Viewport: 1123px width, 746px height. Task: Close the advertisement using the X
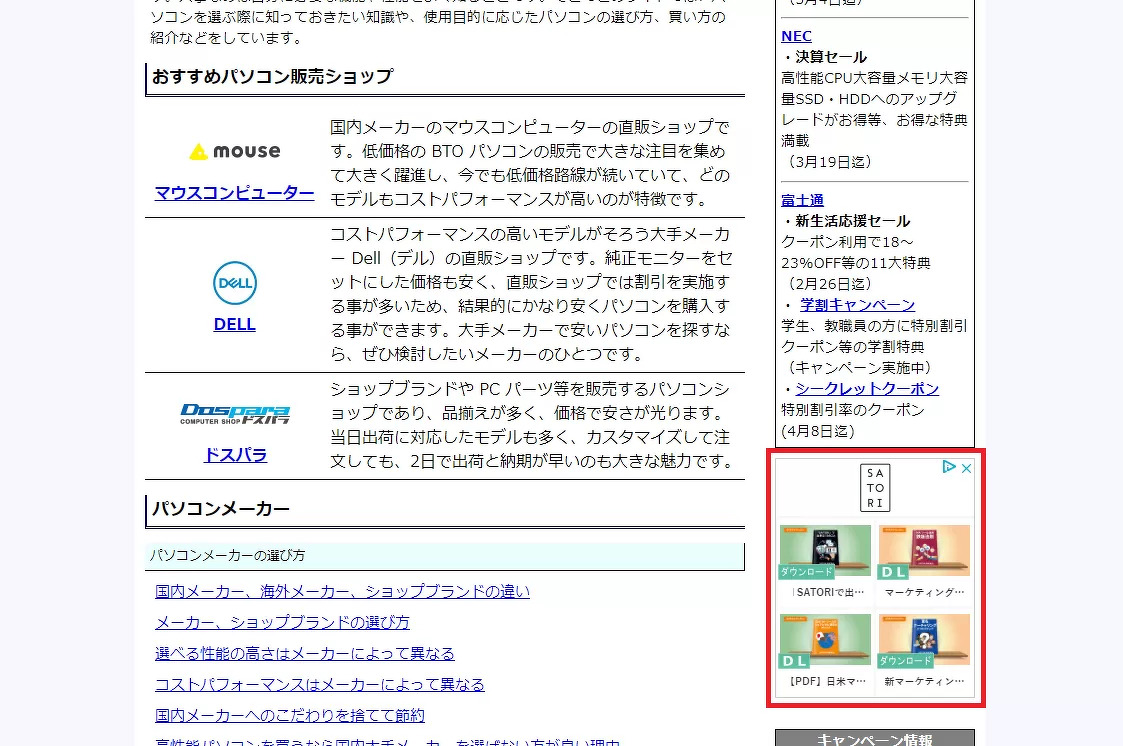[x=967, y=468]
